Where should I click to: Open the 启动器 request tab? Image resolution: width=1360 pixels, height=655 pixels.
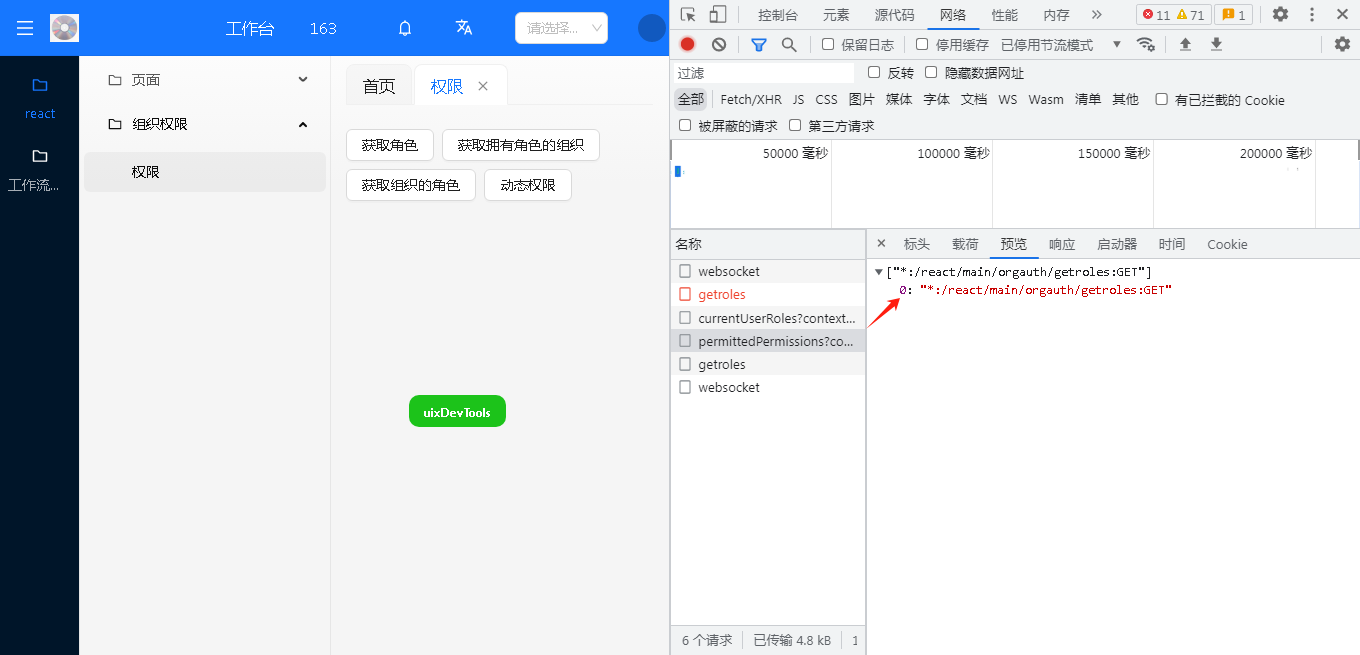click(x=1117, y=244)
